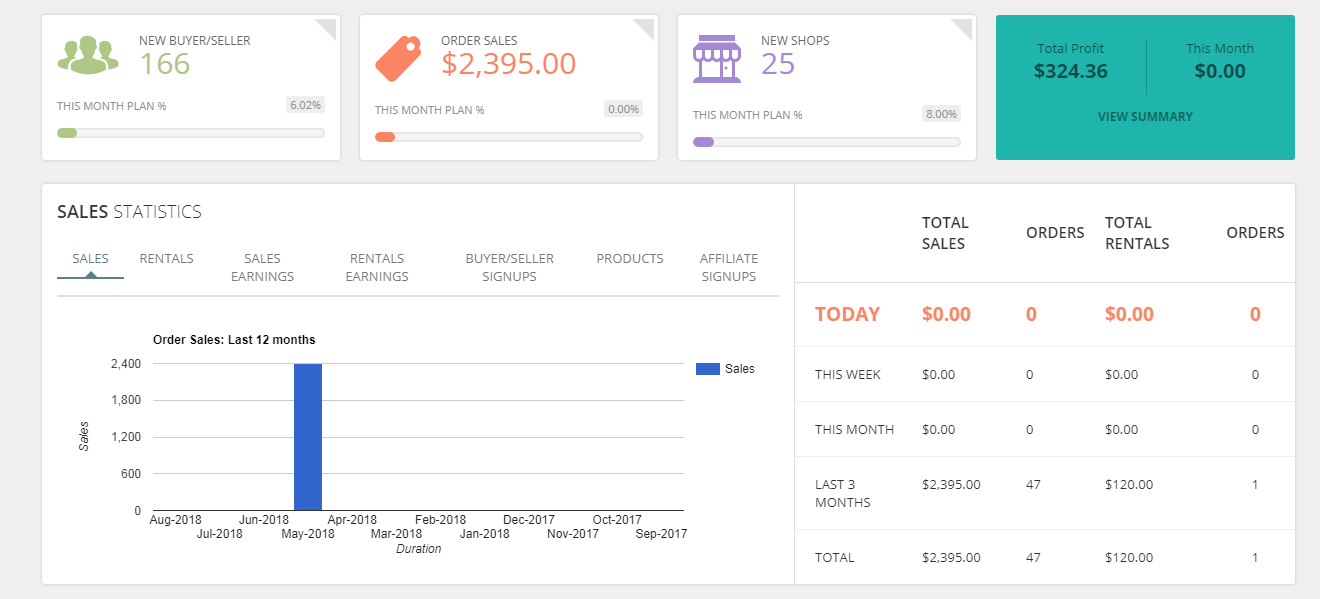
Task: Switch to Buyer/Seller Signups tab
Action: pos(509,267)
